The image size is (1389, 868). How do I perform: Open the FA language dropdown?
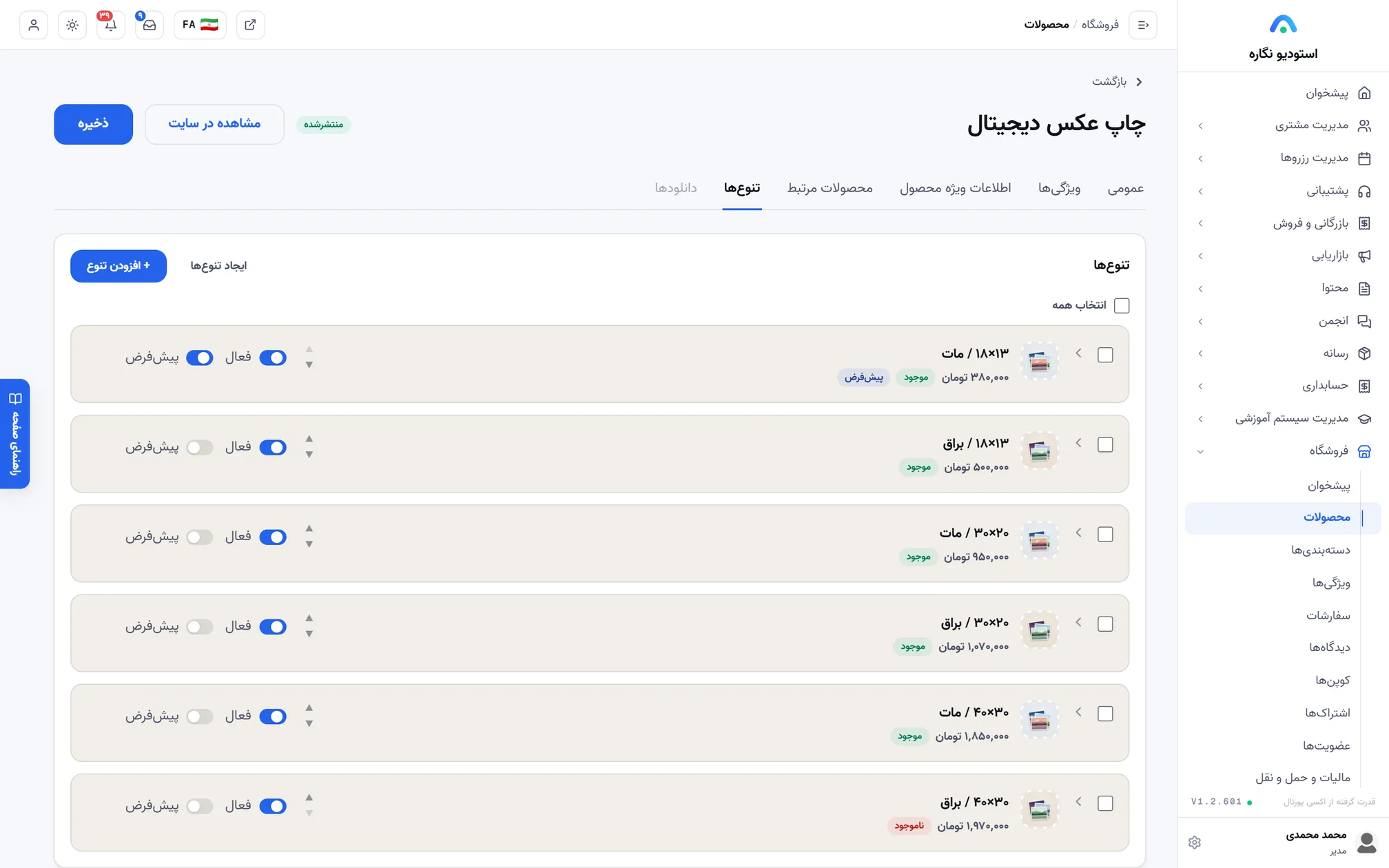click(200, 25)
